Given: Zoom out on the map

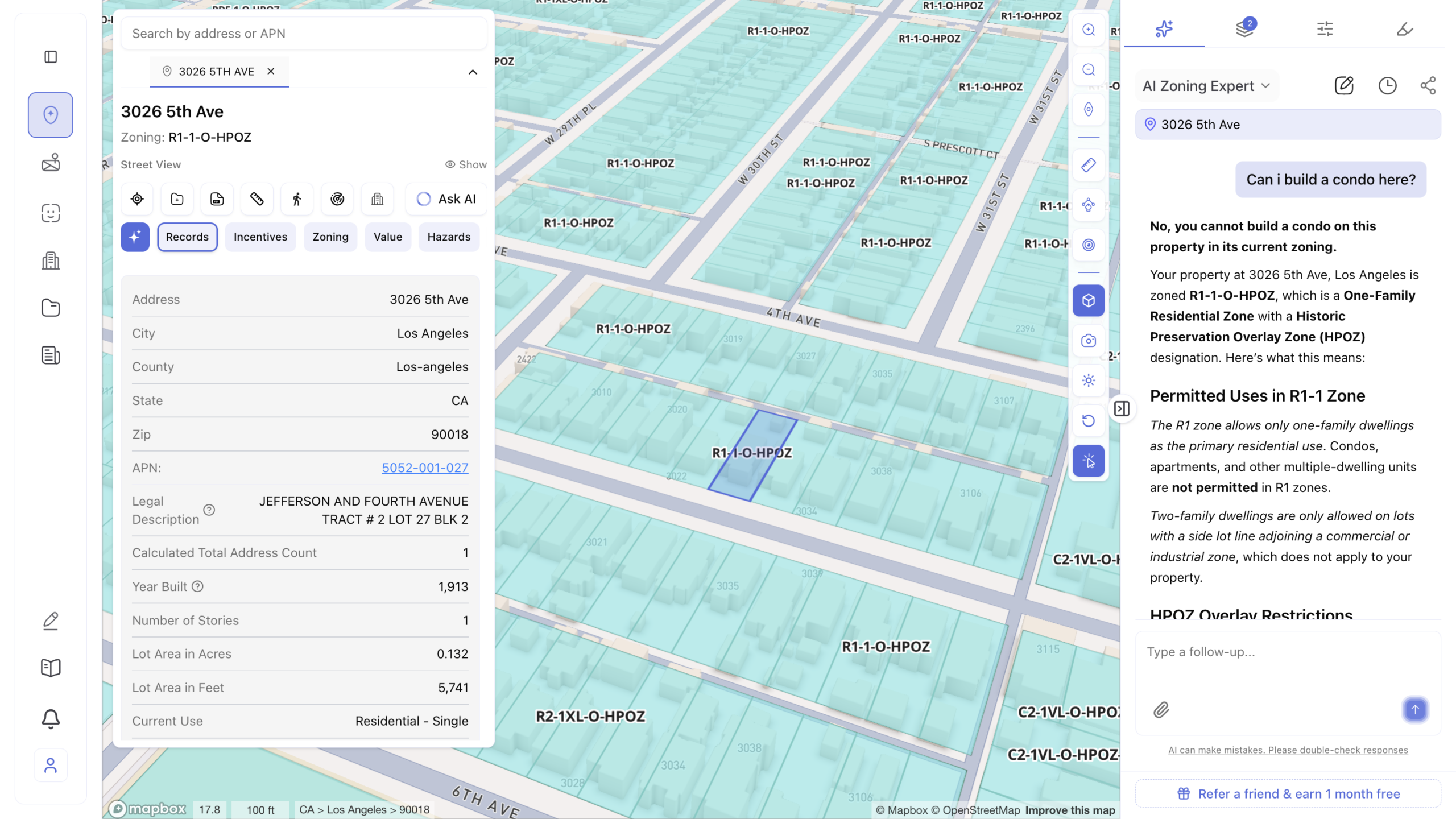Looking at the screenshot, I should [x=1088, y=69].
